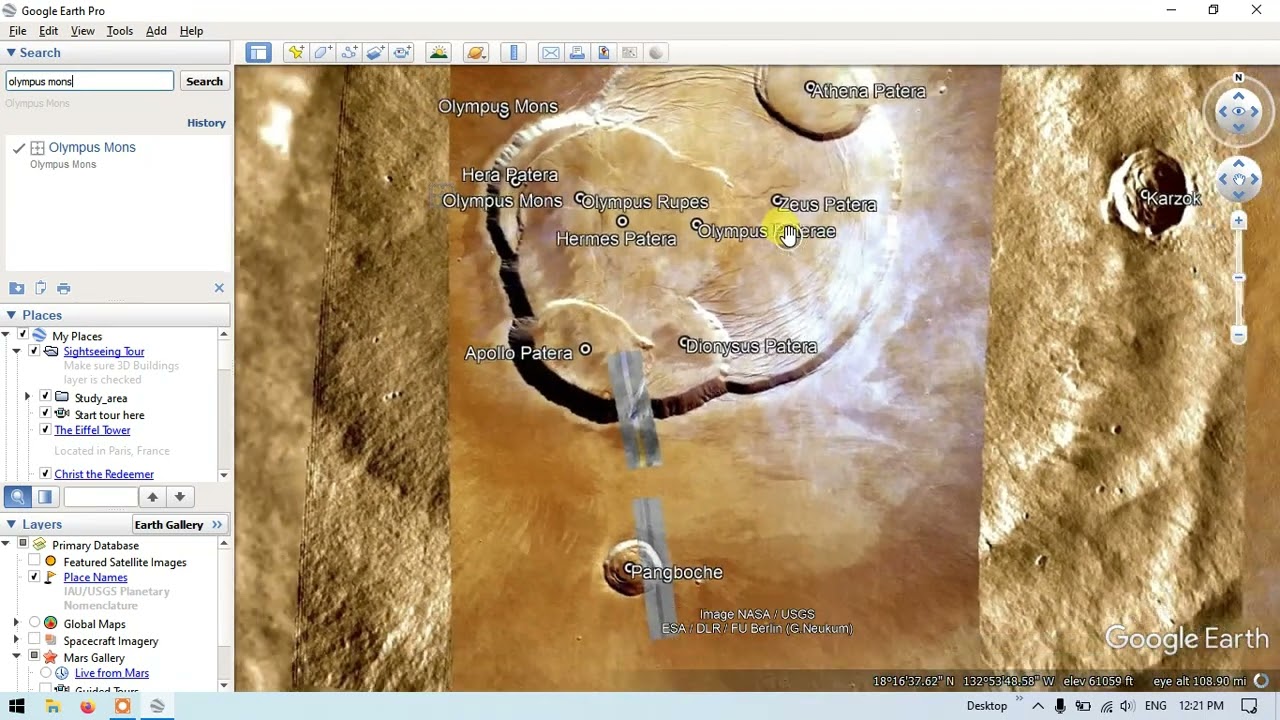Viewport: 1280px width, 720px height.
Task: Open the View menu
Action: 82,31
